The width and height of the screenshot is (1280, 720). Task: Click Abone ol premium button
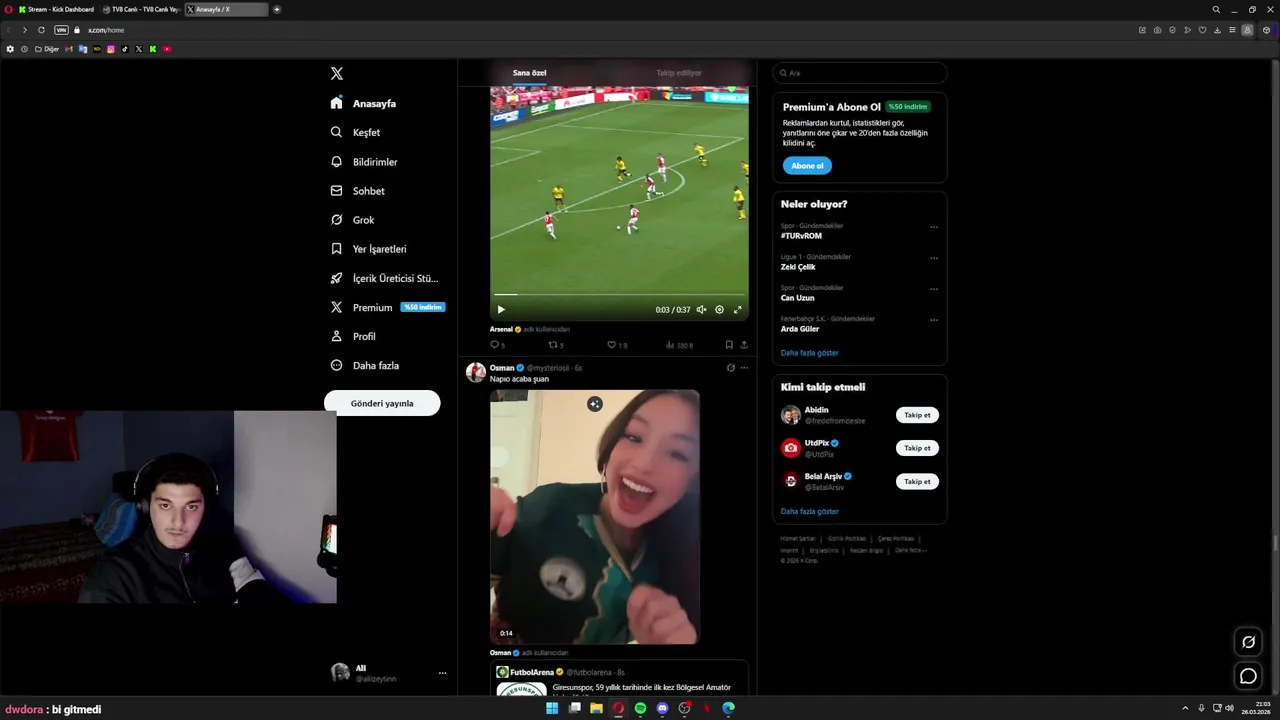pyautogui.click(x=807, y=166)
